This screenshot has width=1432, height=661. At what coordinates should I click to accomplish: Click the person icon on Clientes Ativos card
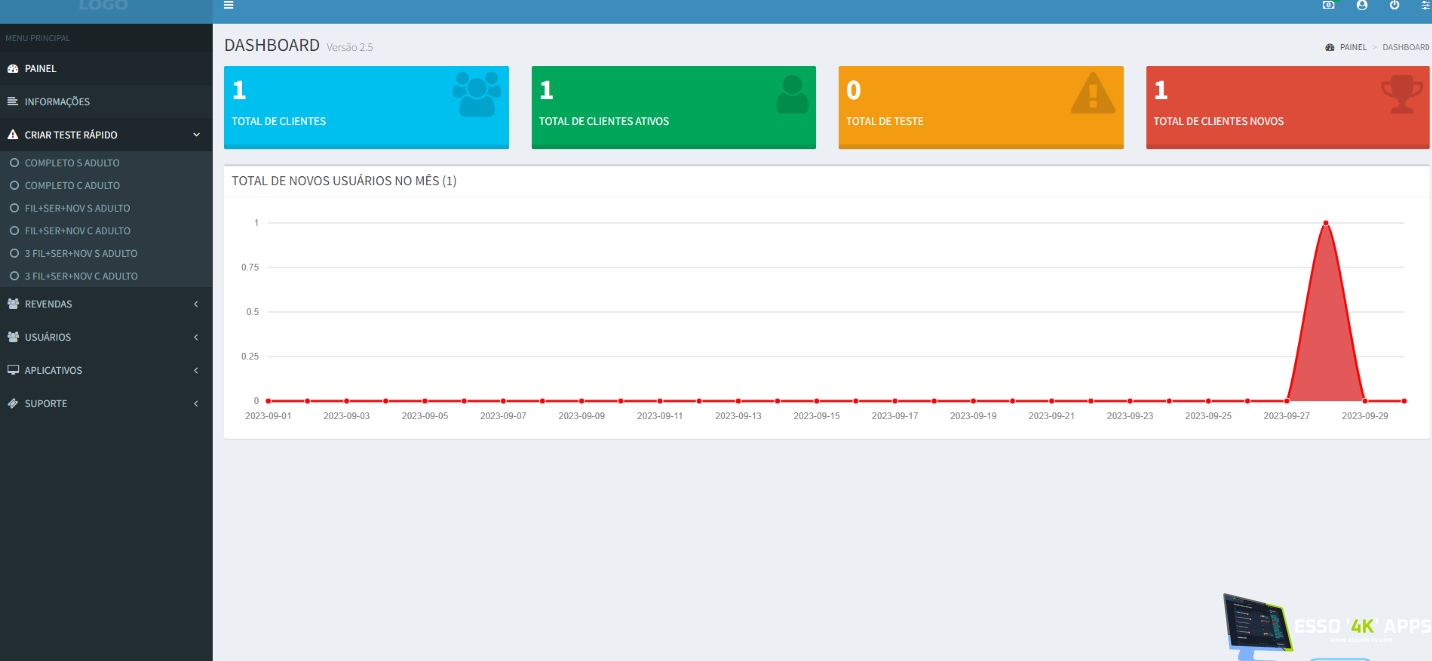(791, 94)
